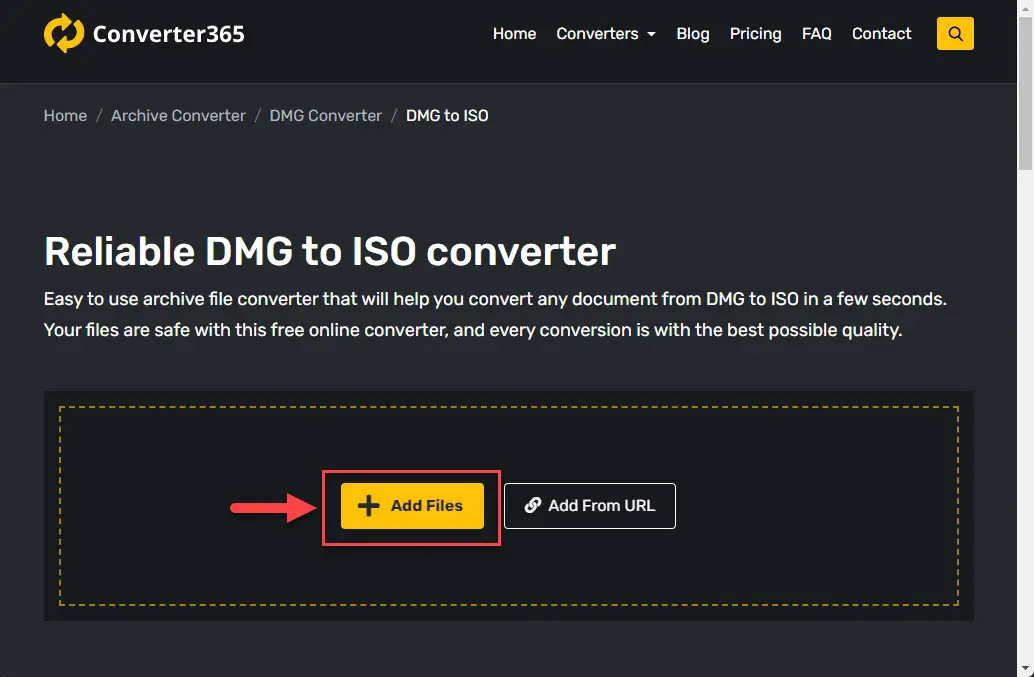
Task: Click the plus icon on Add Files
Action: coord(369,506)
